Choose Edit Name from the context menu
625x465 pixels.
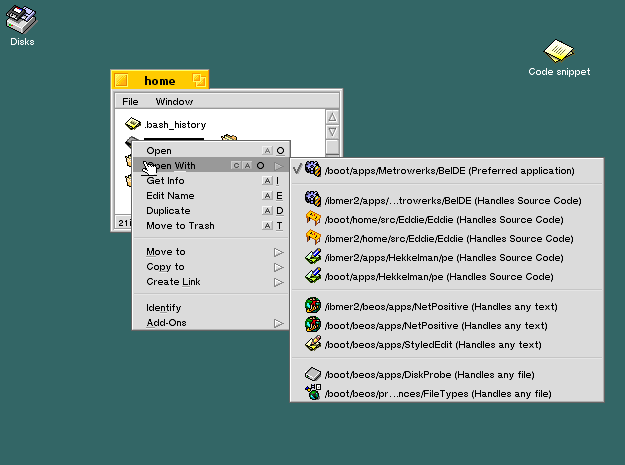[x=210, y=196]
